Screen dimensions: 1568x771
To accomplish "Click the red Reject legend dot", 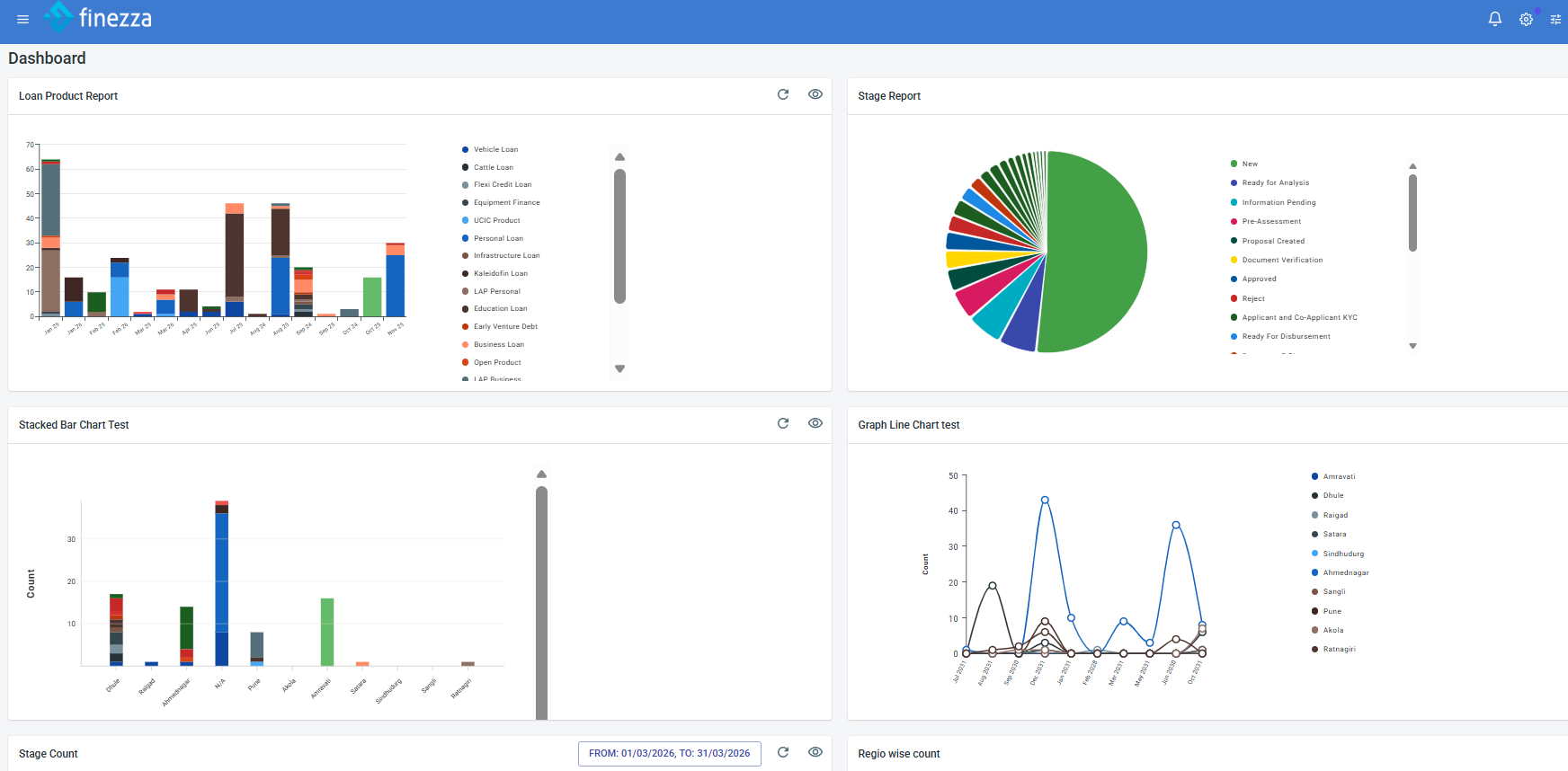I will click(1234, 298).
